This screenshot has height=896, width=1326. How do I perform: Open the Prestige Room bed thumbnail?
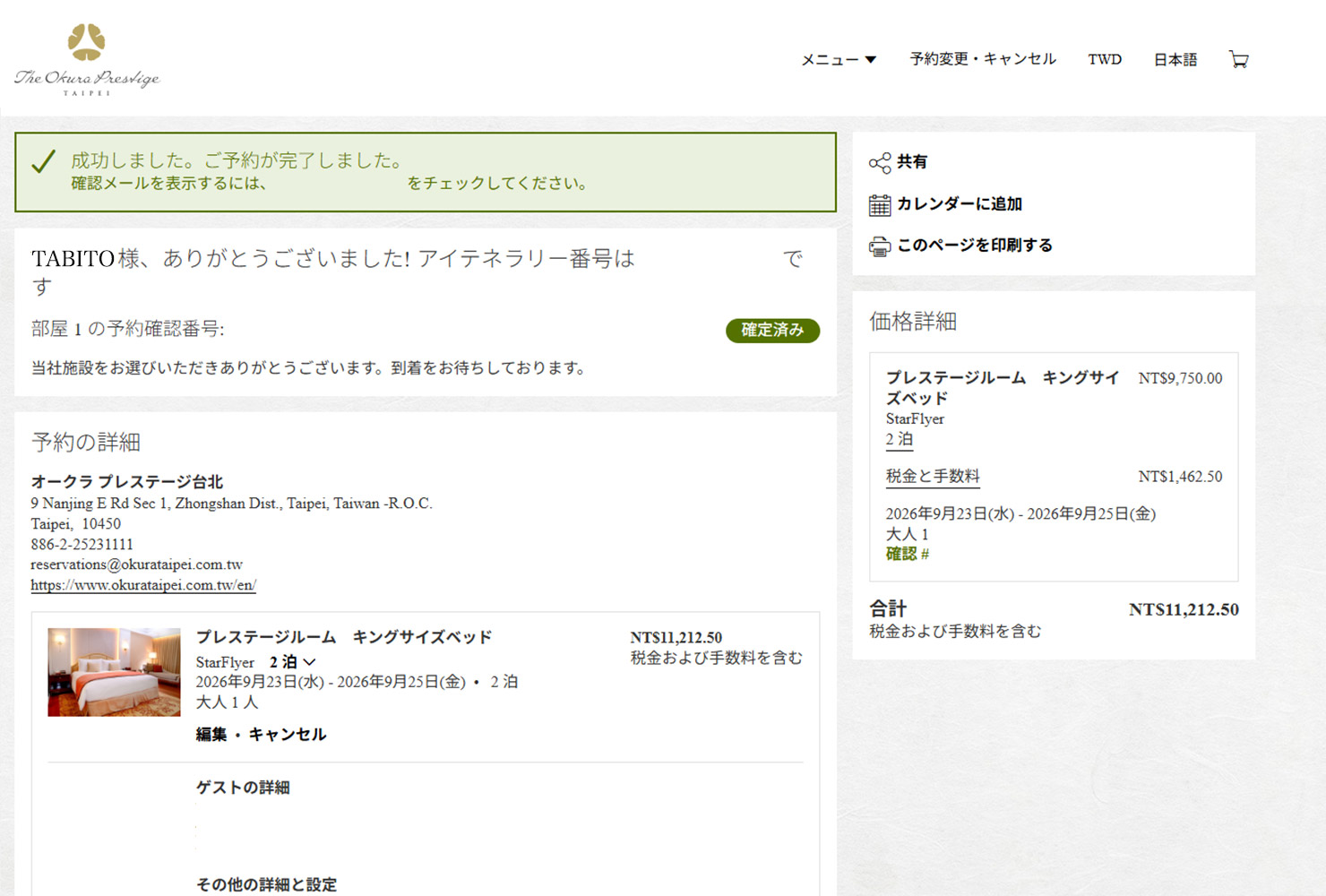coord(114,672)
